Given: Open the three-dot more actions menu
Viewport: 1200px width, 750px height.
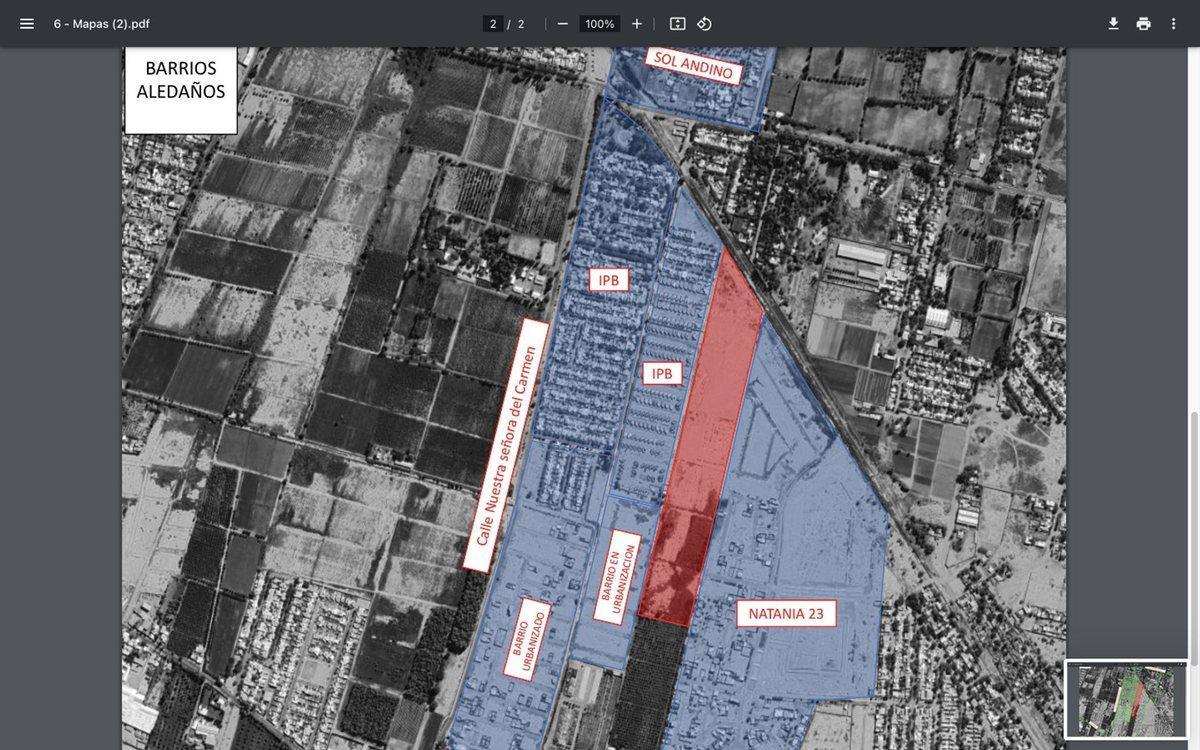Looking at the screenshot, I should [x=1174, y=24].
